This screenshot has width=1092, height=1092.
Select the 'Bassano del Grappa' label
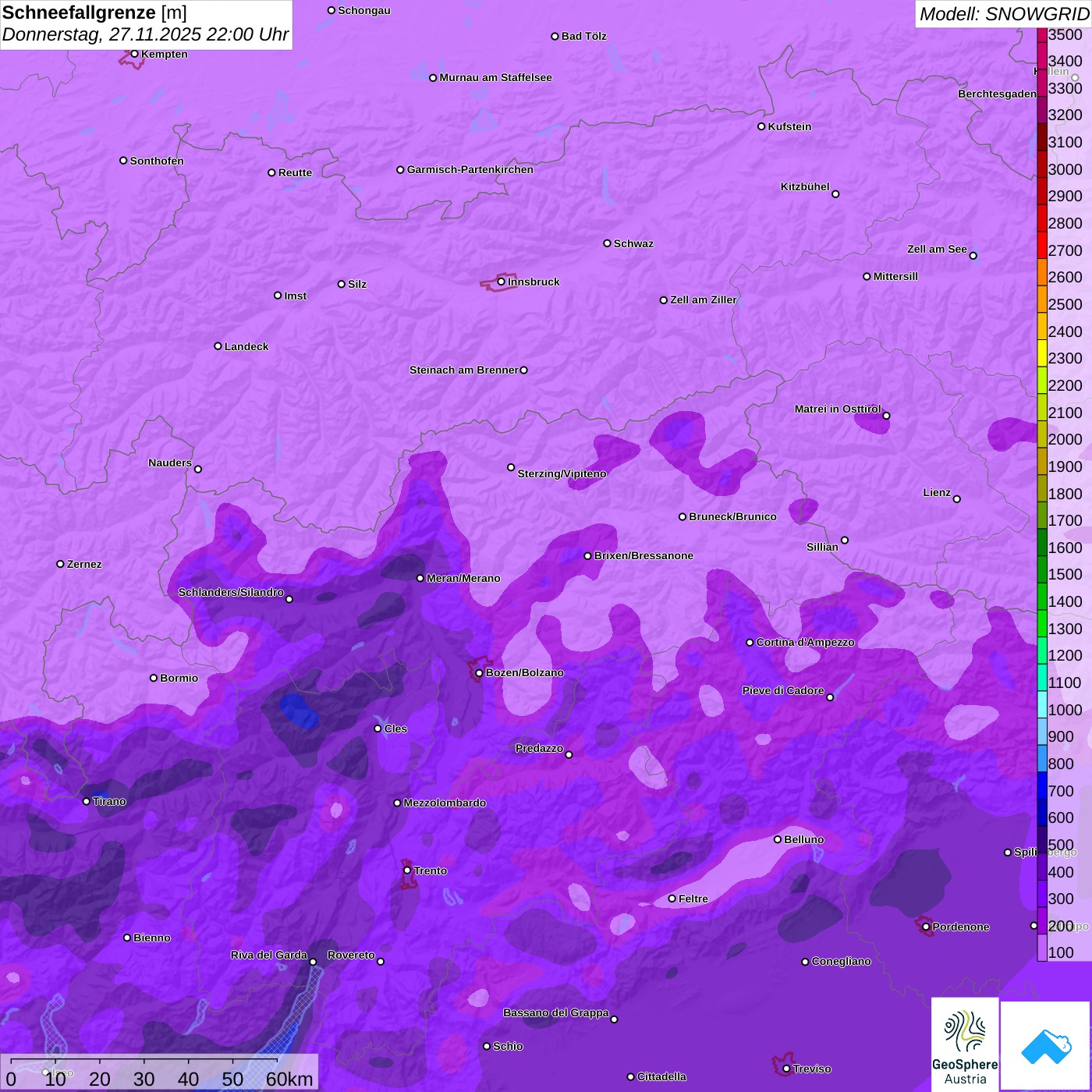(556, 1012)
